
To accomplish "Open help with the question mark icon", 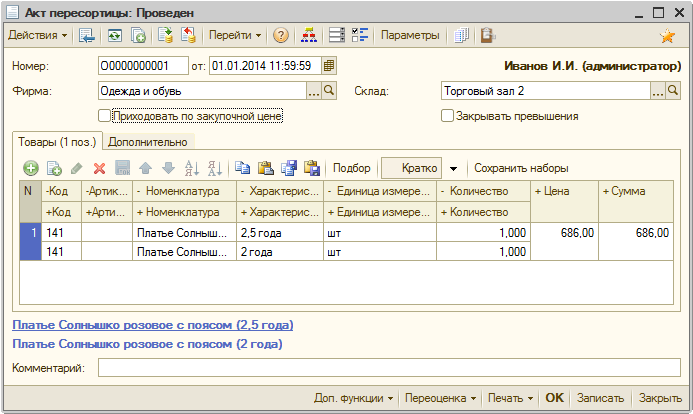I will (281, 36).
